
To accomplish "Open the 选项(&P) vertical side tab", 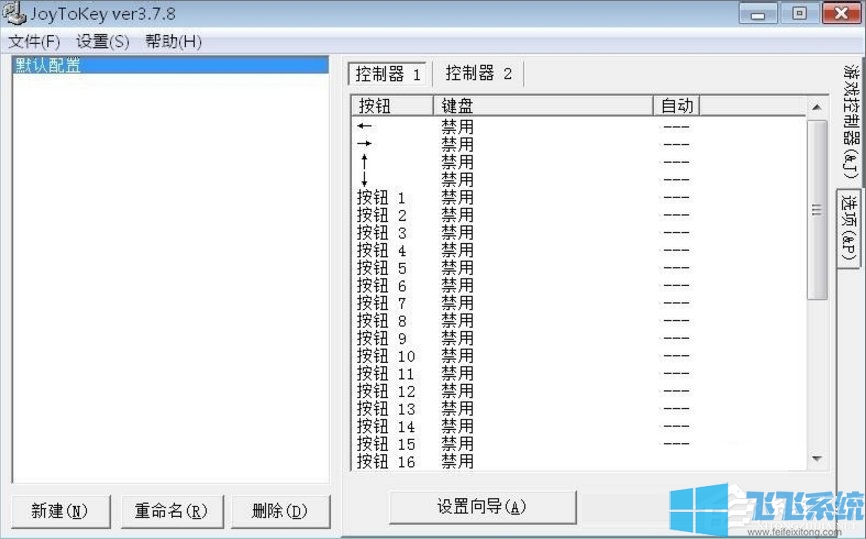I will (x=849, y=227).
